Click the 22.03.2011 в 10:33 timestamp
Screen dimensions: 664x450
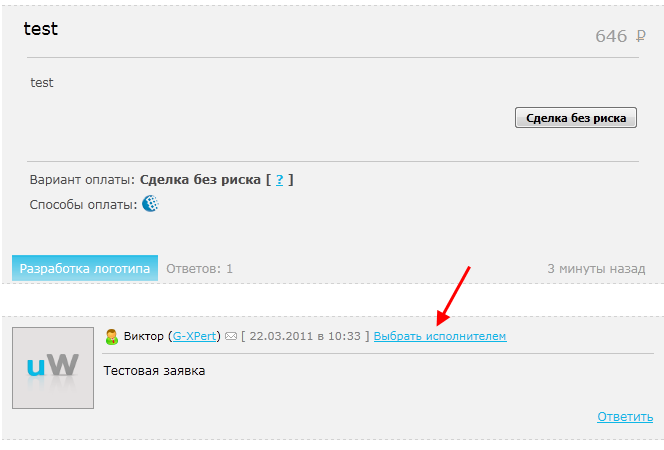(x=304, y=337)
